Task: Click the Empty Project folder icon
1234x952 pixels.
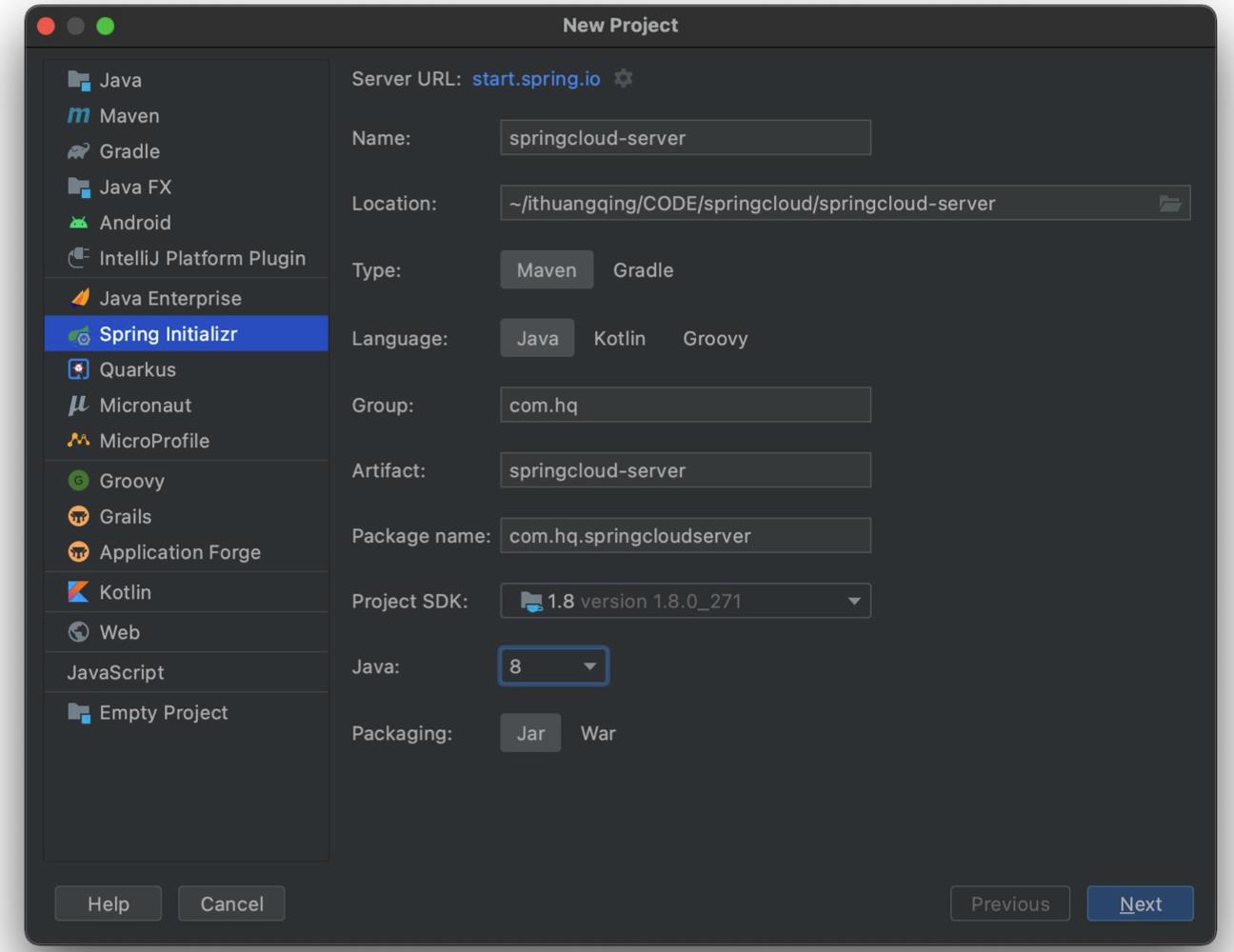Action: click(x=78, y=712)
